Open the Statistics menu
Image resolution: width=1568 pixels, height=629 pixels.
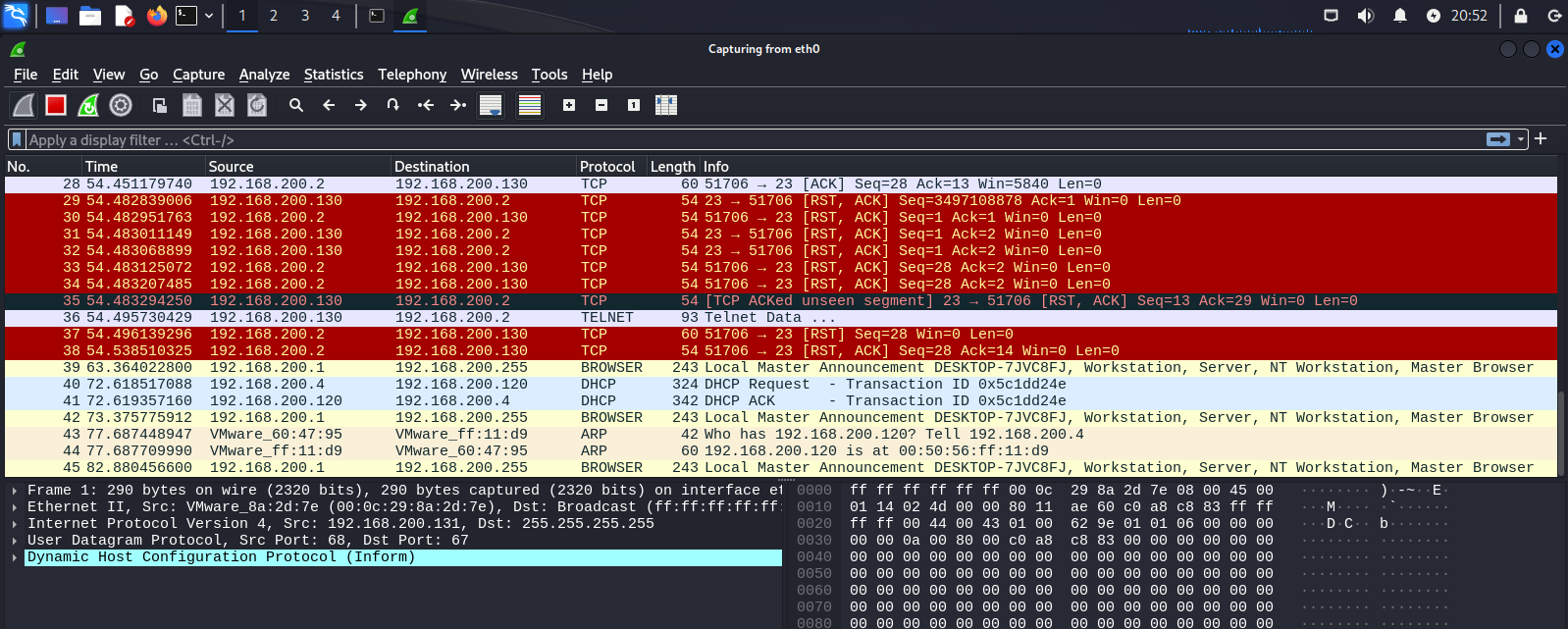334,75
